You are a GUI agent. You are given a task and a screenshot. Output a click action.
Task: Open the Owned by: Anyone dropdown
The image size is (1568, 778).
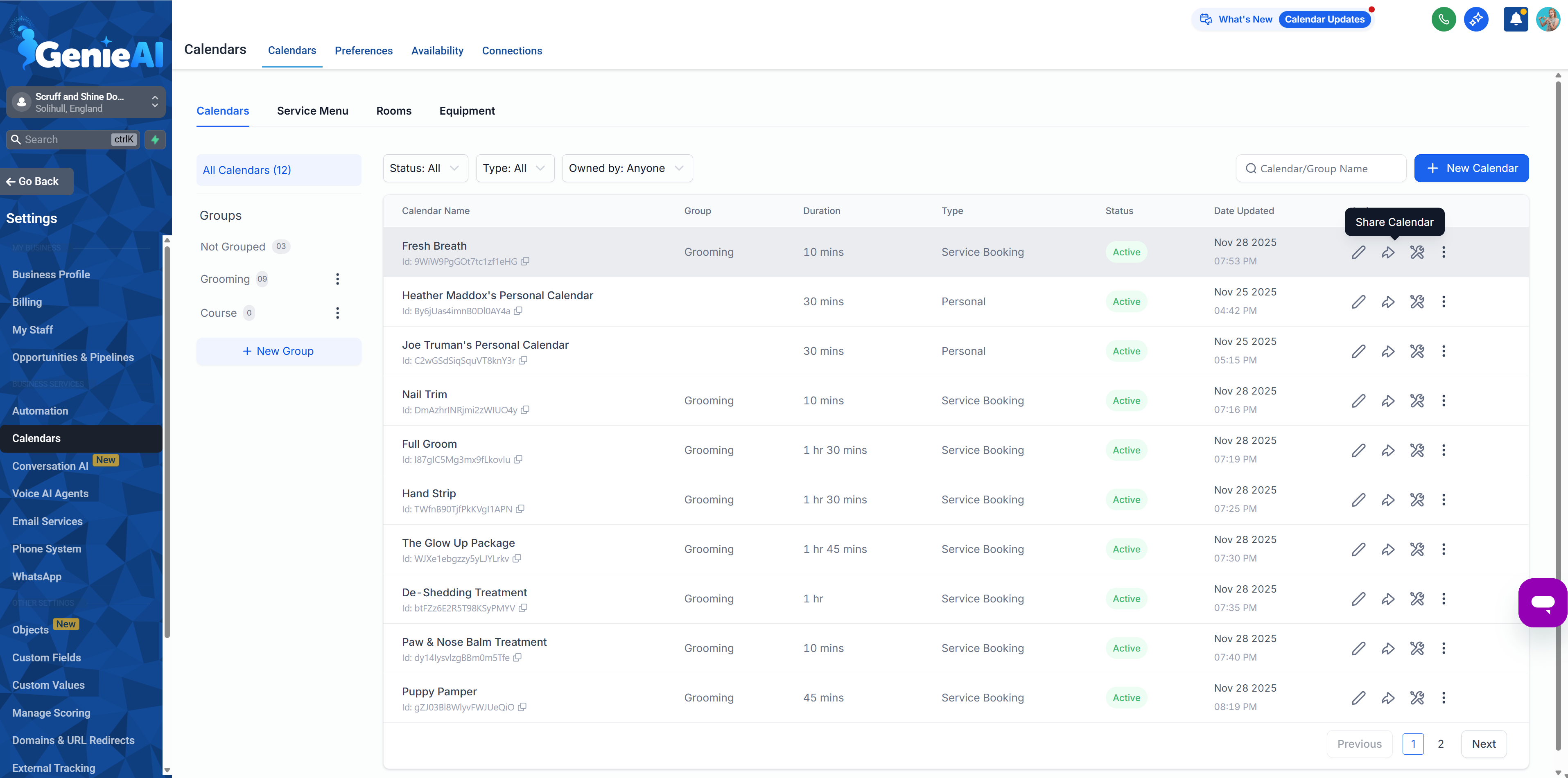626,168
